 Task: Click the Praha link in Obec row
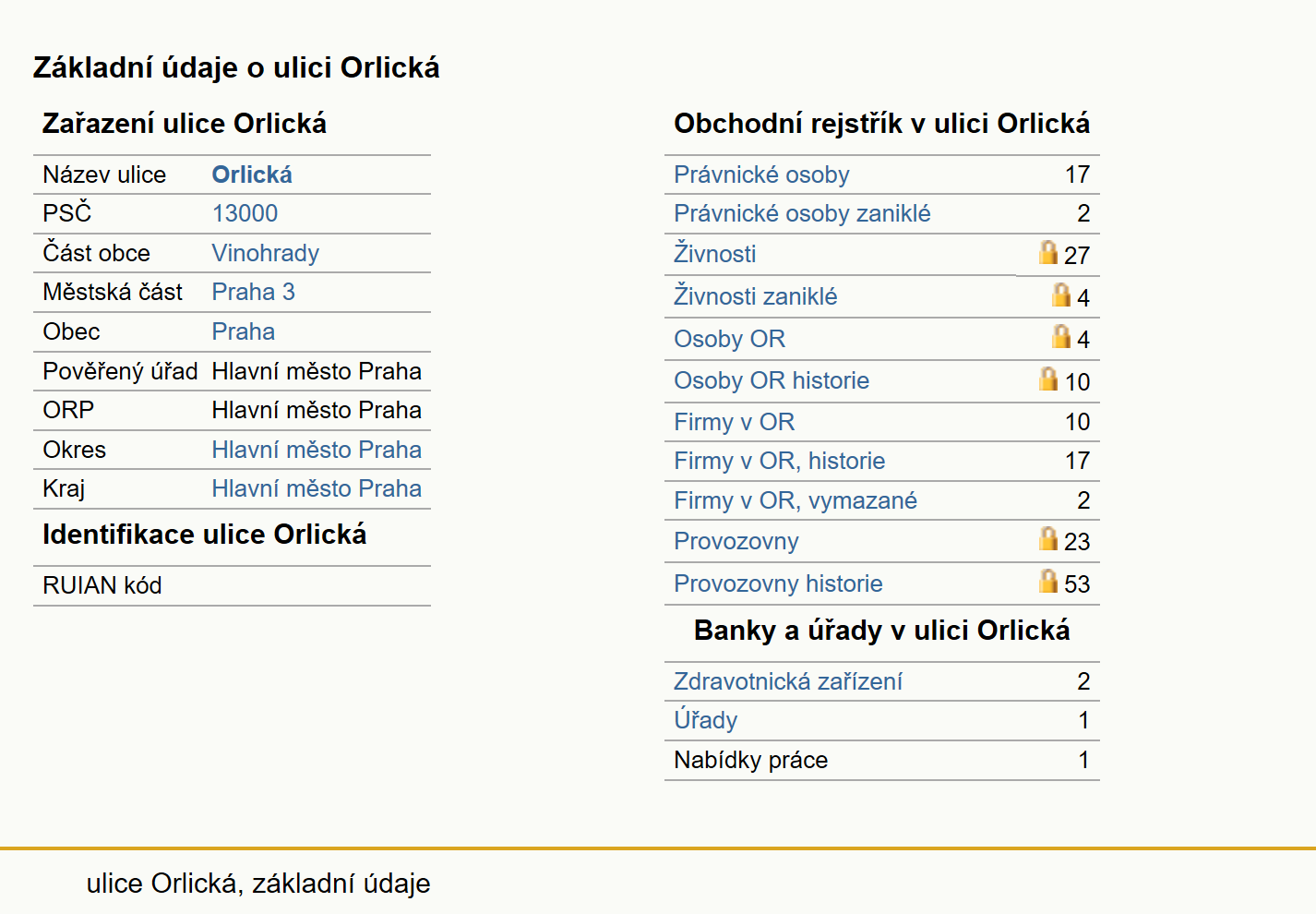click(243, 331)
